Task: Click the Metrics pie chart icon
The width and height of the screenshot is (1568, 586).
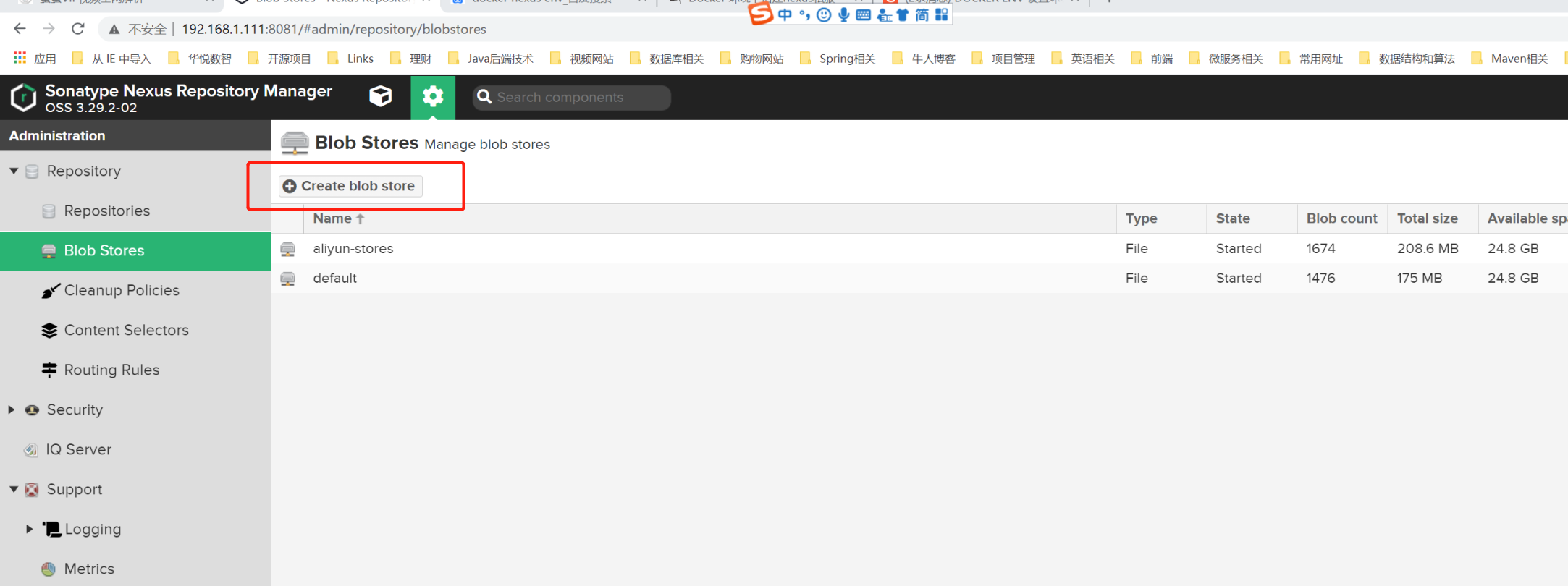Action: pyautogui.click(x=49, y=569)
